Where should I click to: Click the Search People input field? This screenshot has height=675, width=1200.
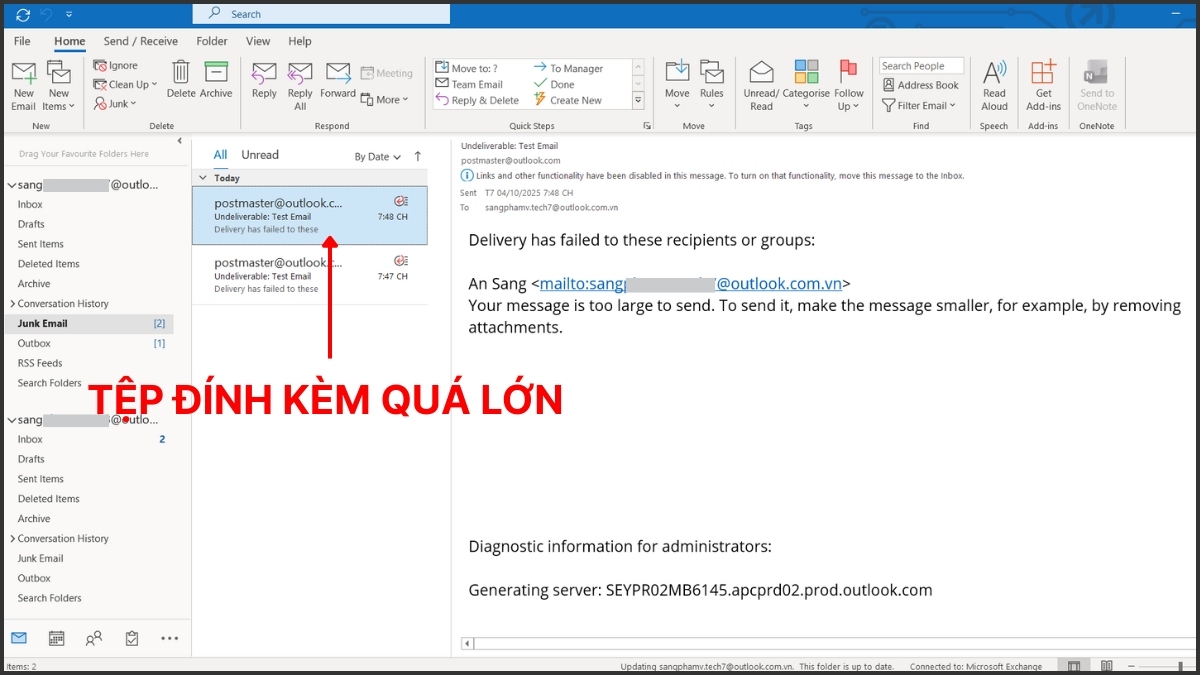coord(920,66)
